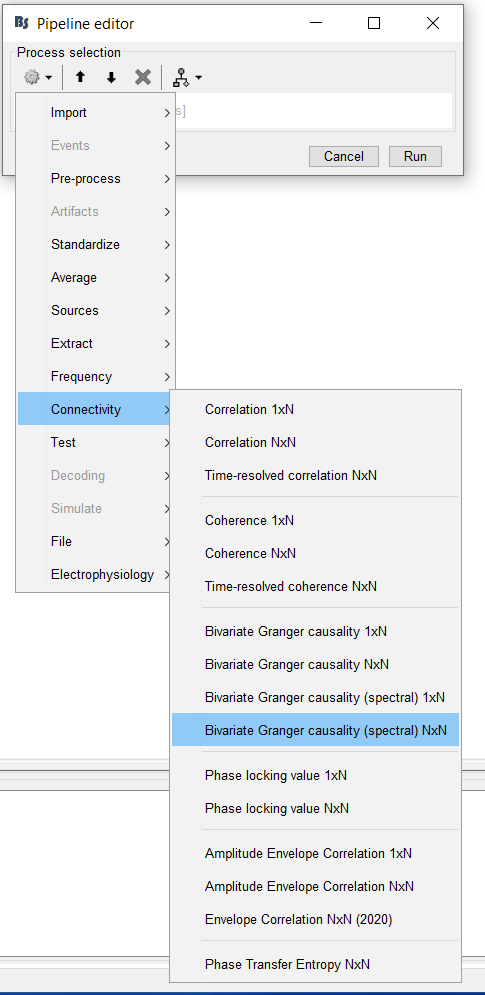The image size is (485, 995).
Task: Move process down with arrow icon
Action: click(x=111, y=77)
